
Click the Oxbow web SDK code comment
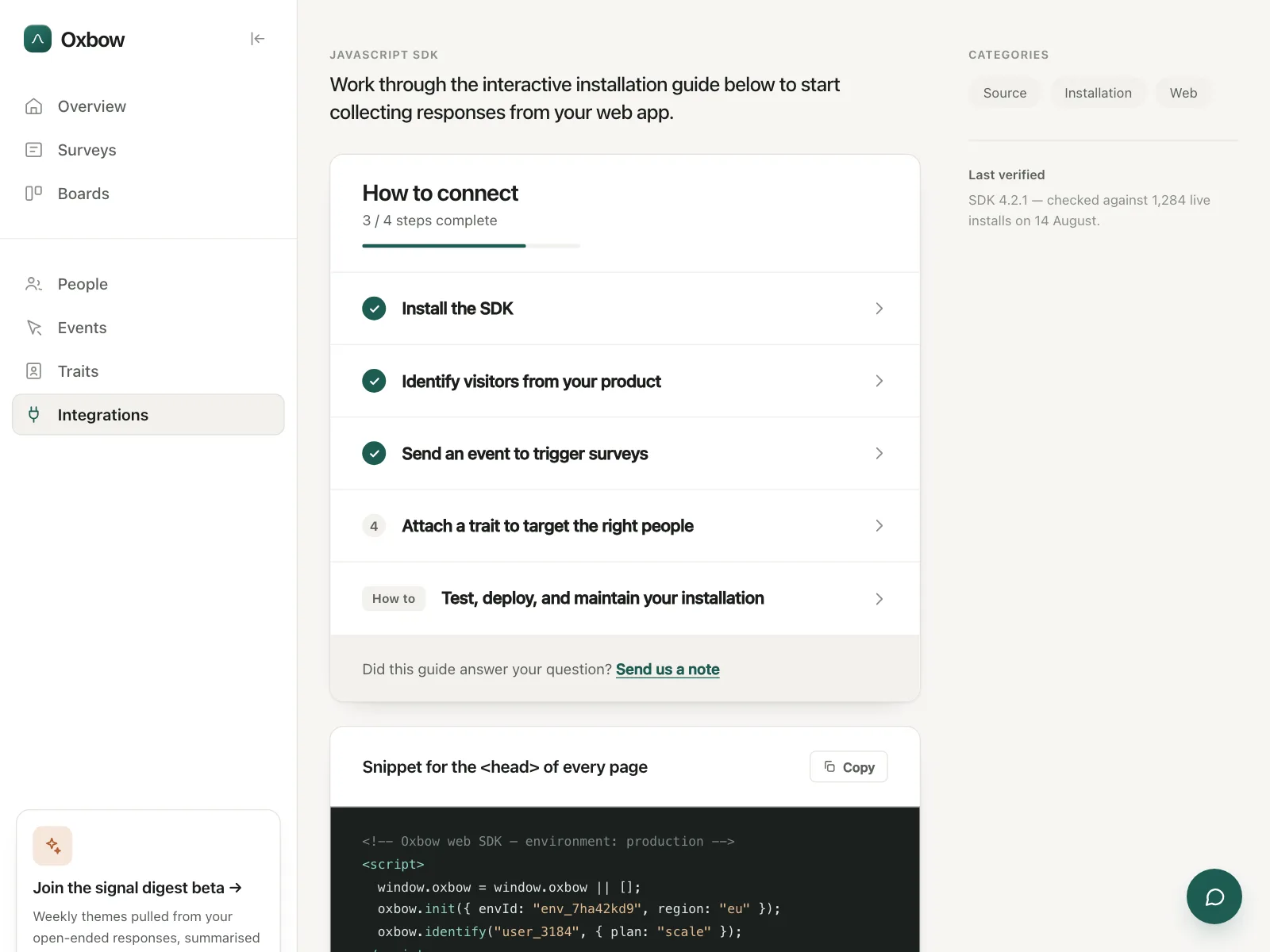click(x=548, y=841)
